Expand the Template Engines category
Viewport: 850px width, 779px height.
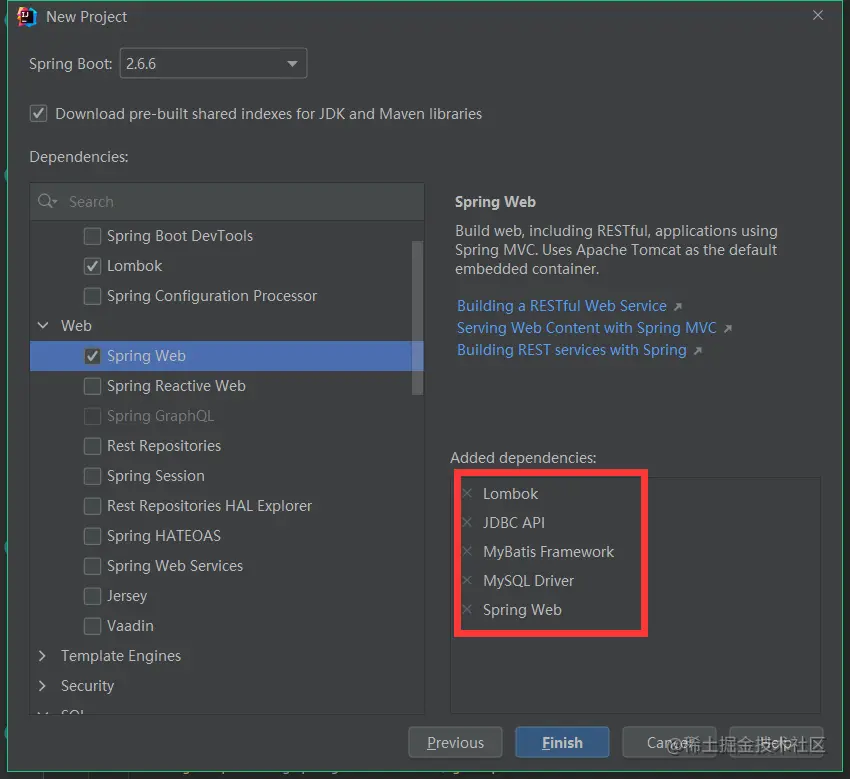[x=42, y=655]
